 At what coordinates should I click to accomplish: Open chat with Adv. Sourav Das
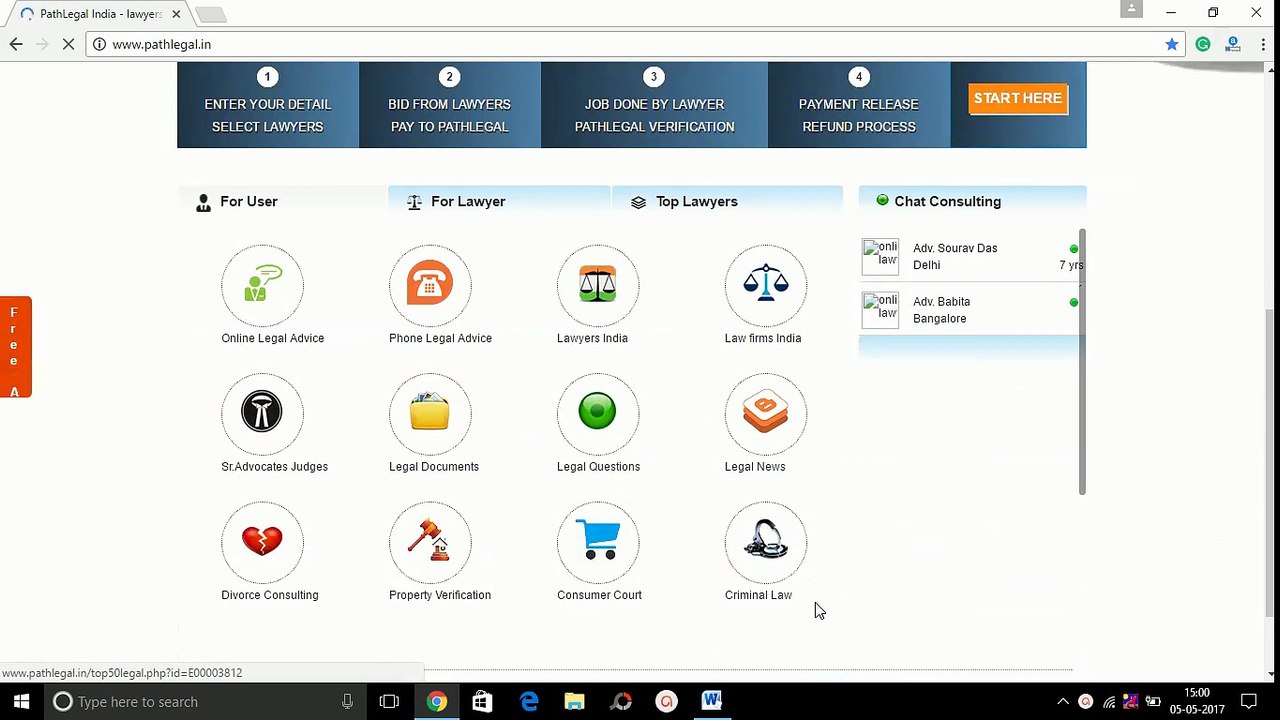click(x=971, y=256)
